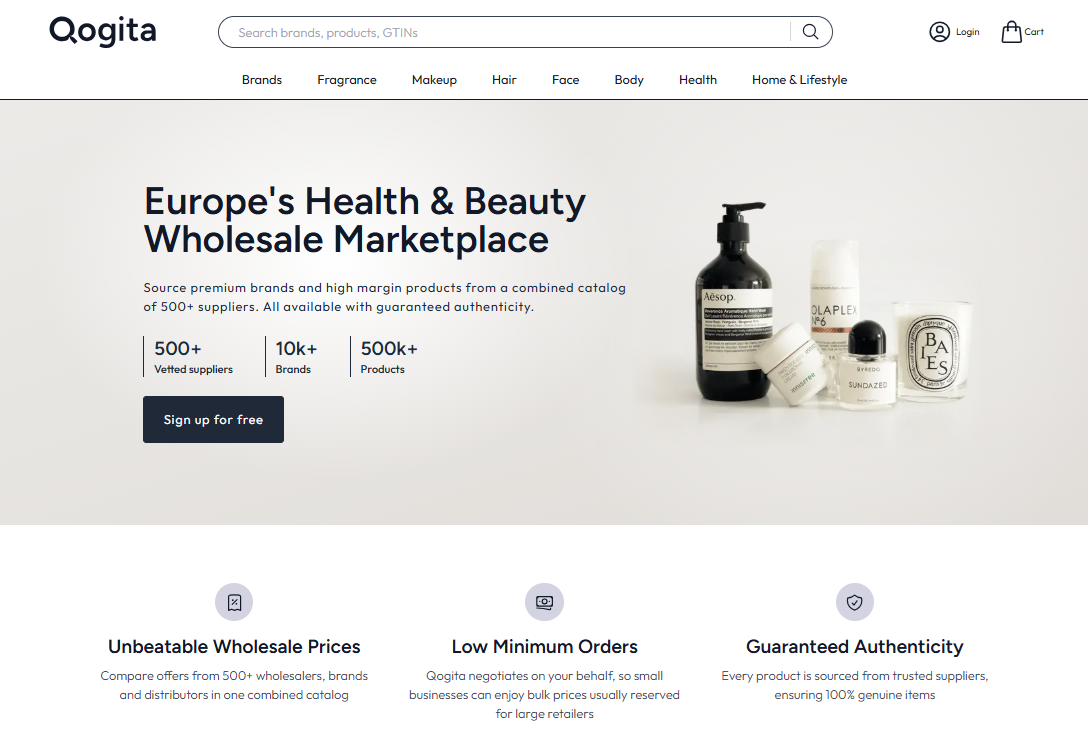Open the Body category
Screen dimensions: 1088x742
coord(629,80)
